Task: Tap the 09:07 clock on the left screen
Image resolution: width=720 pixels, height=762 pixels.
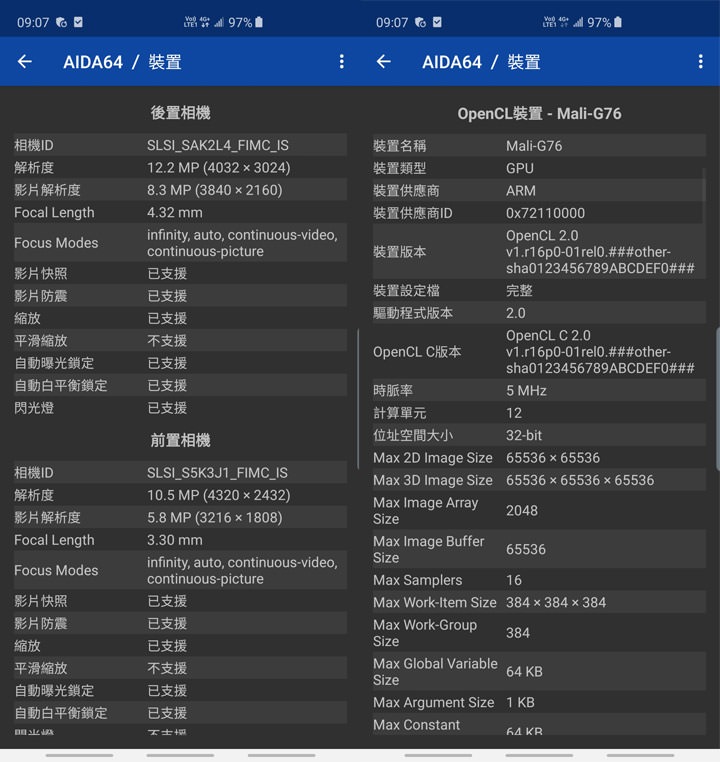Action: click(x=33, y=23)
